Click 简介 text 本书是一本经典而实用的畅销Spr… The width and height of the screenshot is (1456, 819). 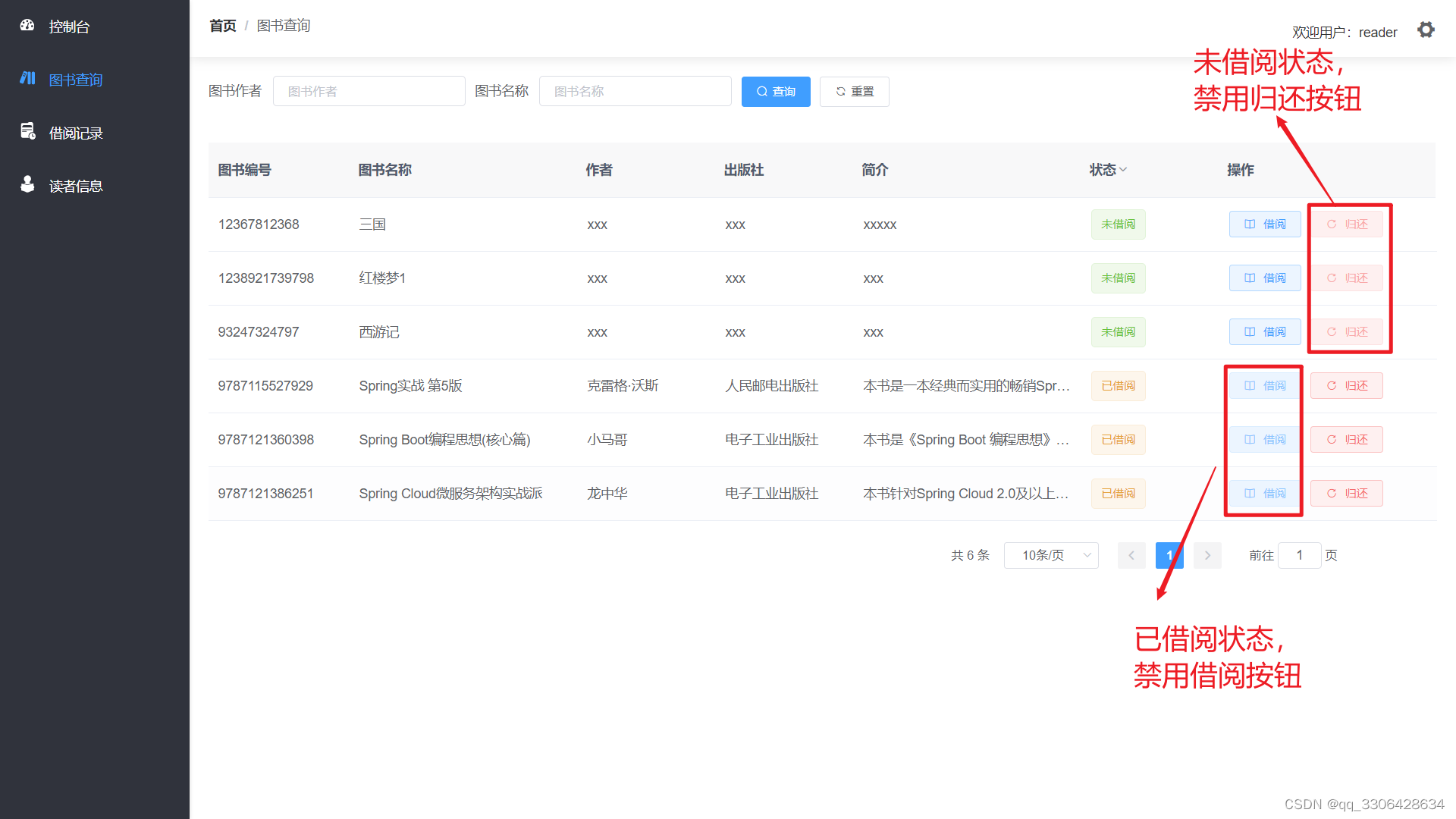[x=966, y=386]
